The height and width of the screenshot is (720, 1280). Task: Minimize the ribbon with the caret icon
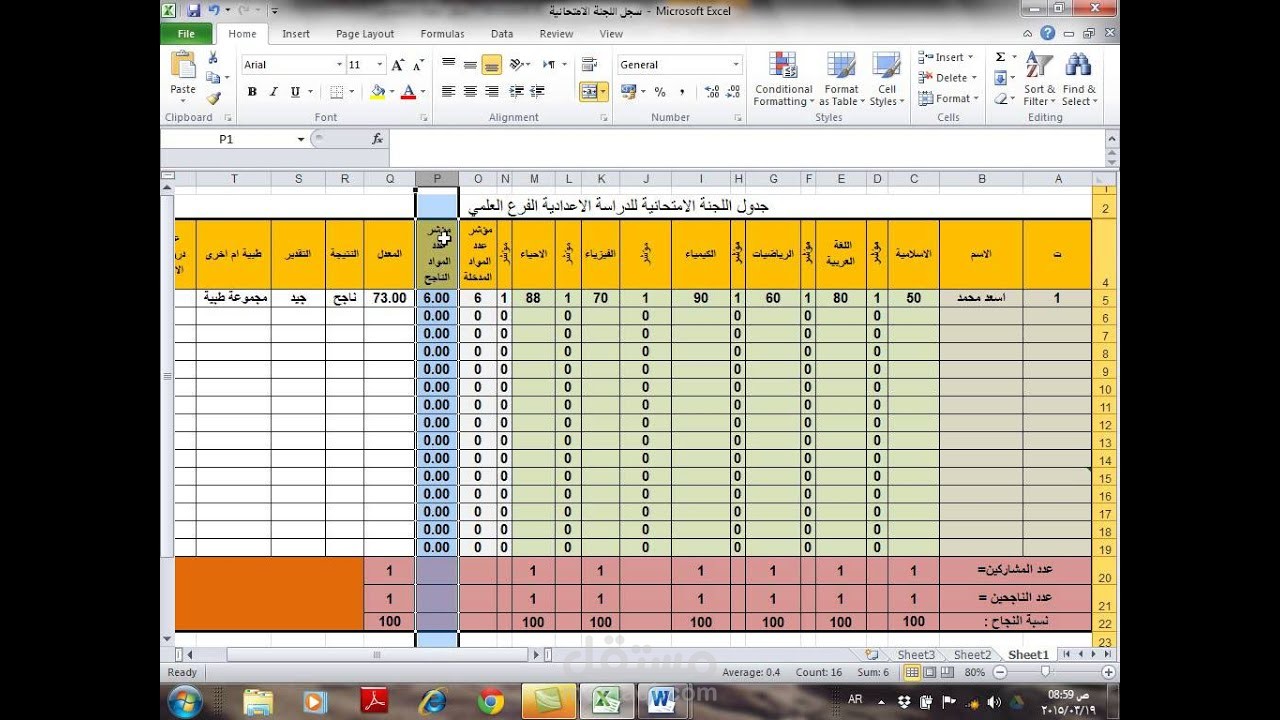click(1029, 33)
